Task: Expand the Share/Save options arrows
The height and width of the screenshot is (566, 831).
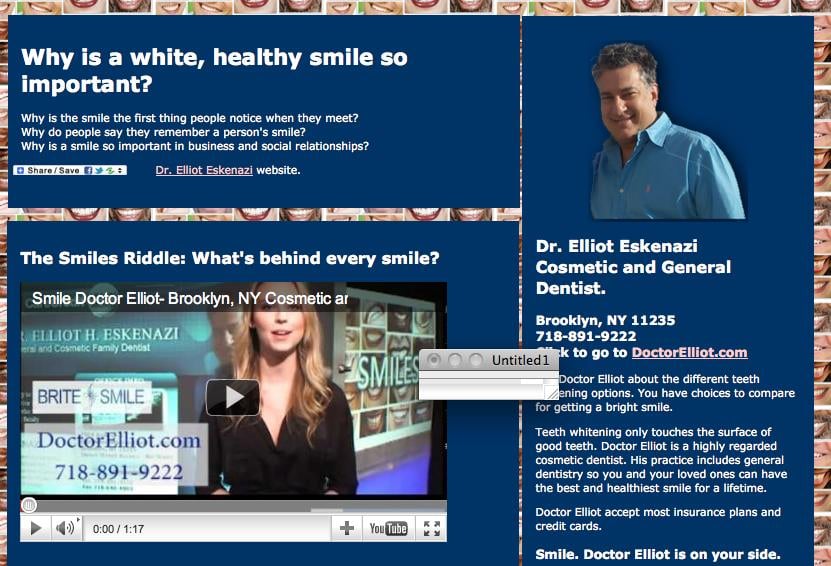Action: point(121,170)
